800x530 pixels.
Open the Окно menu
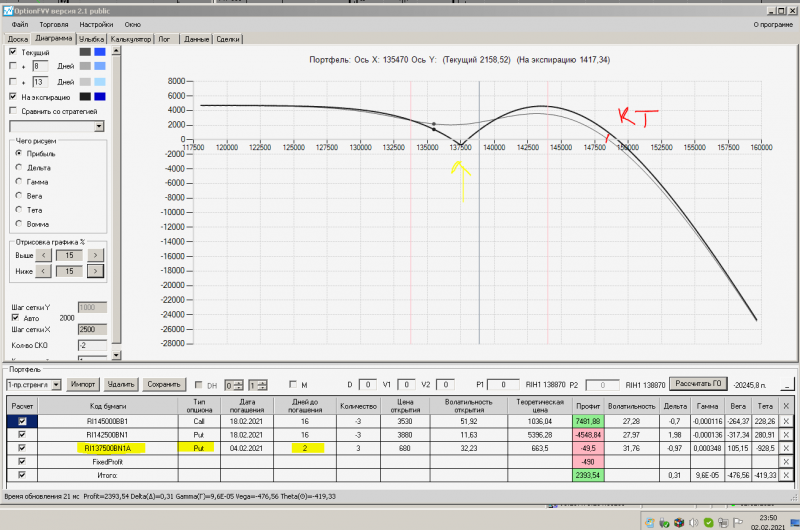point(132,24)
